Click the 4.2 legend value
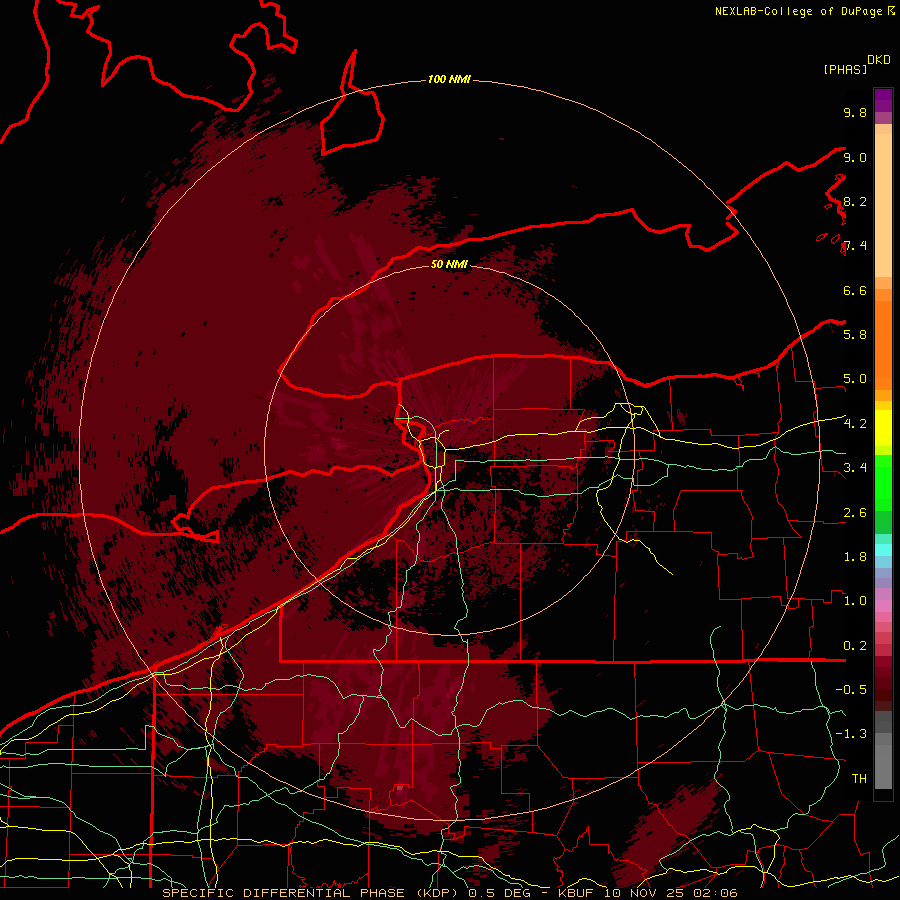This screenshot has height=900, width=900. pyautogui.click(x=855, y=424)
